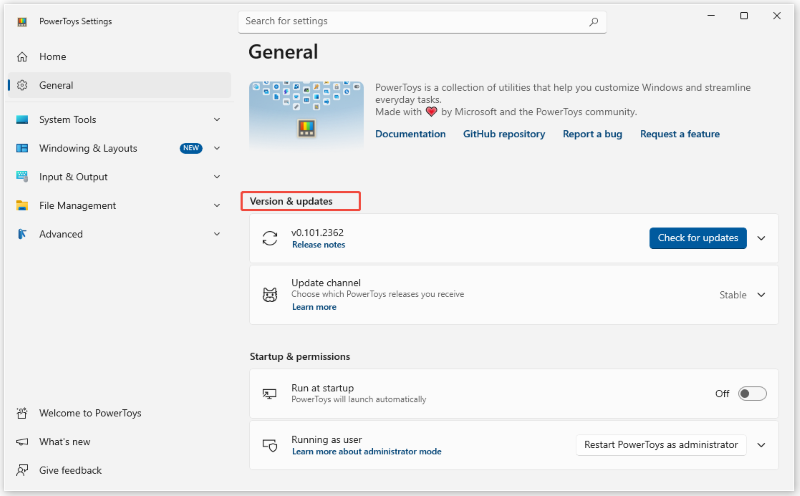Select General in the sidebar
800x496 pixels.
pos(119,85)
